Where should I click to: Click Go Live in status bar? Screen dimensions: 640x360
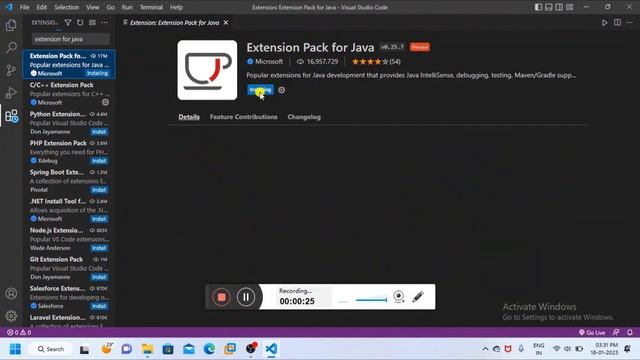(592, 332)
